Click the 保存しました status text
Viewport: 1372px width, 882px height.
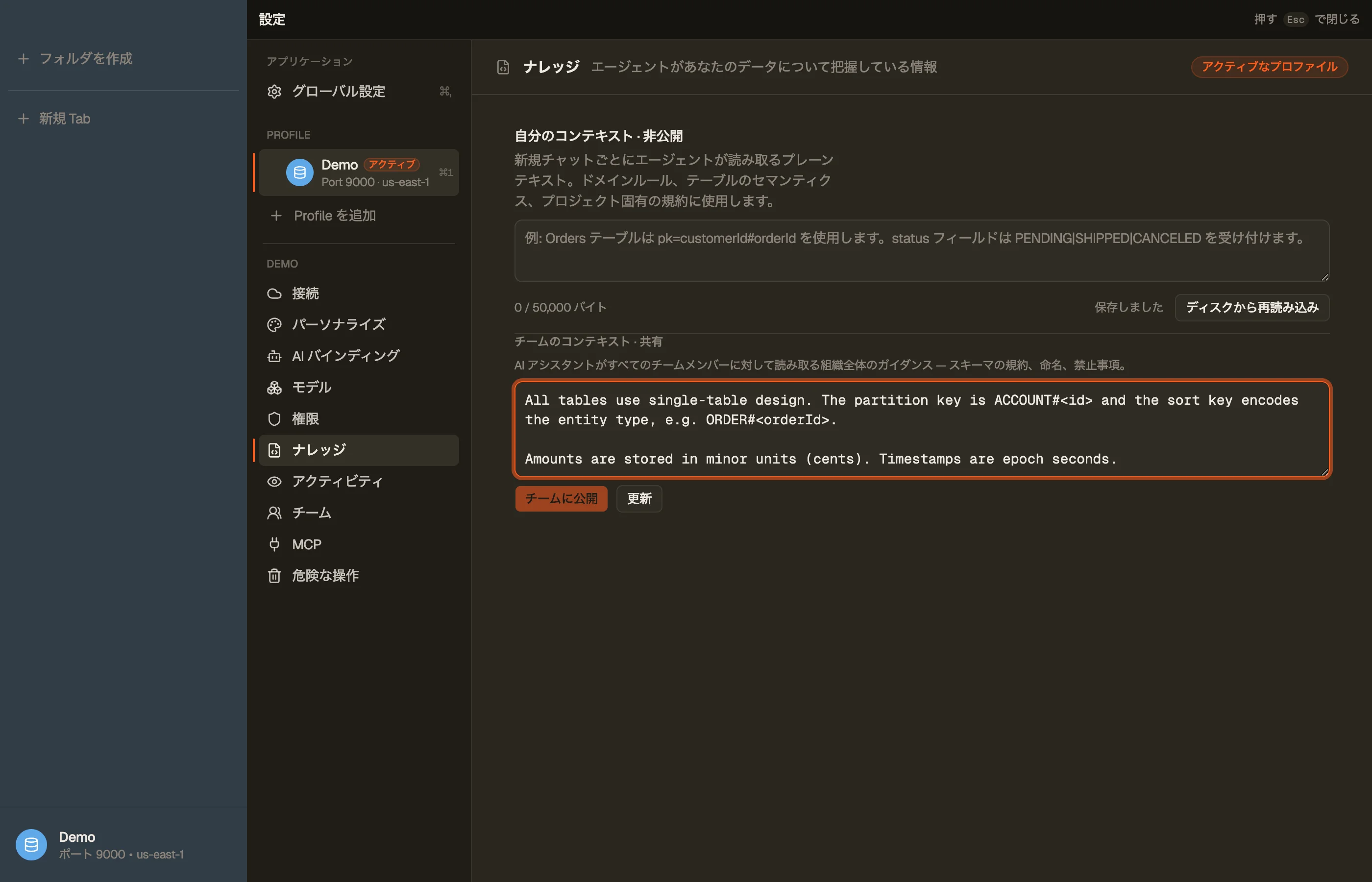(x=1128, y=308)
